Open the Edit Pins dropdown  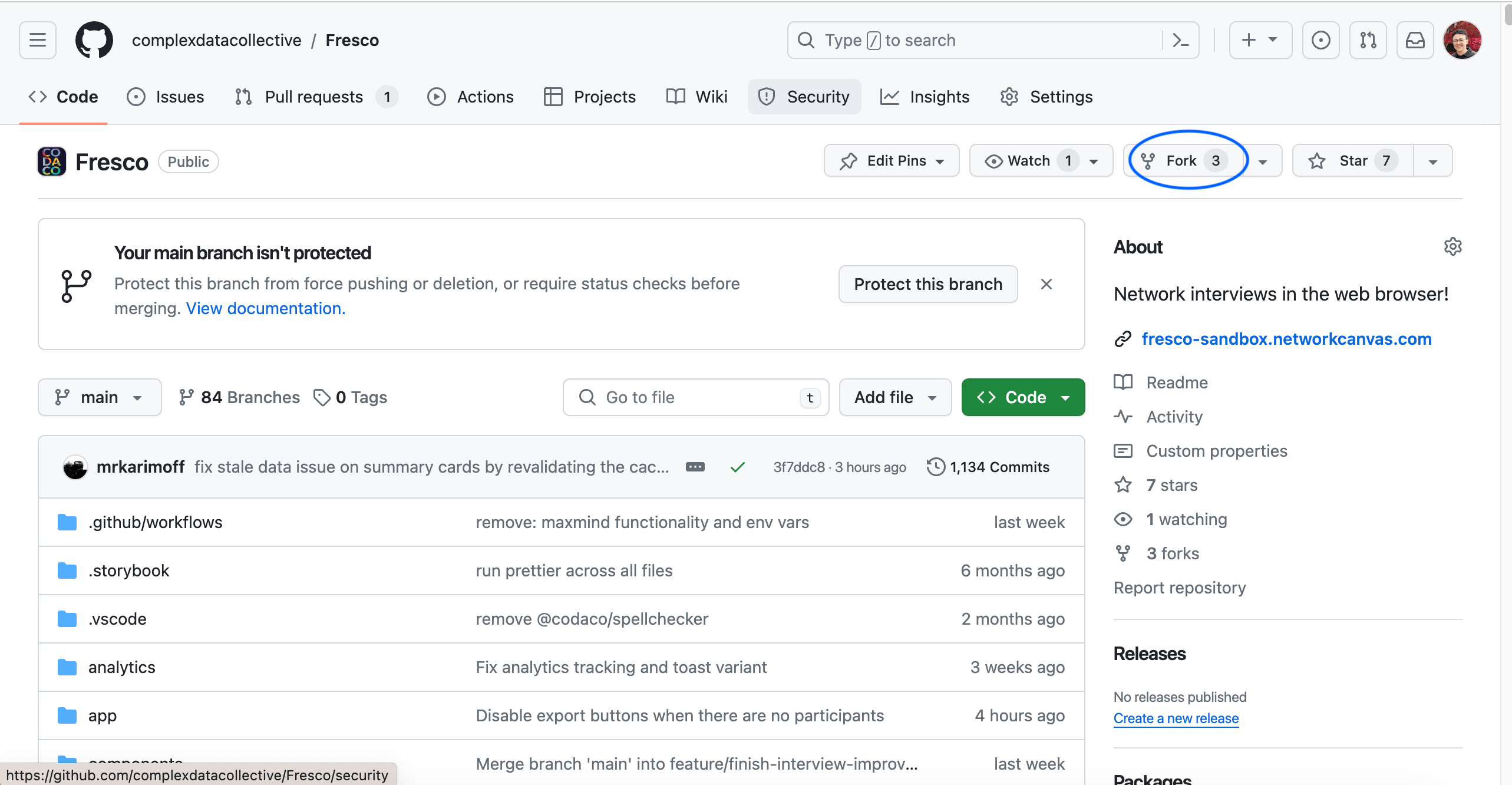[891, 161]
